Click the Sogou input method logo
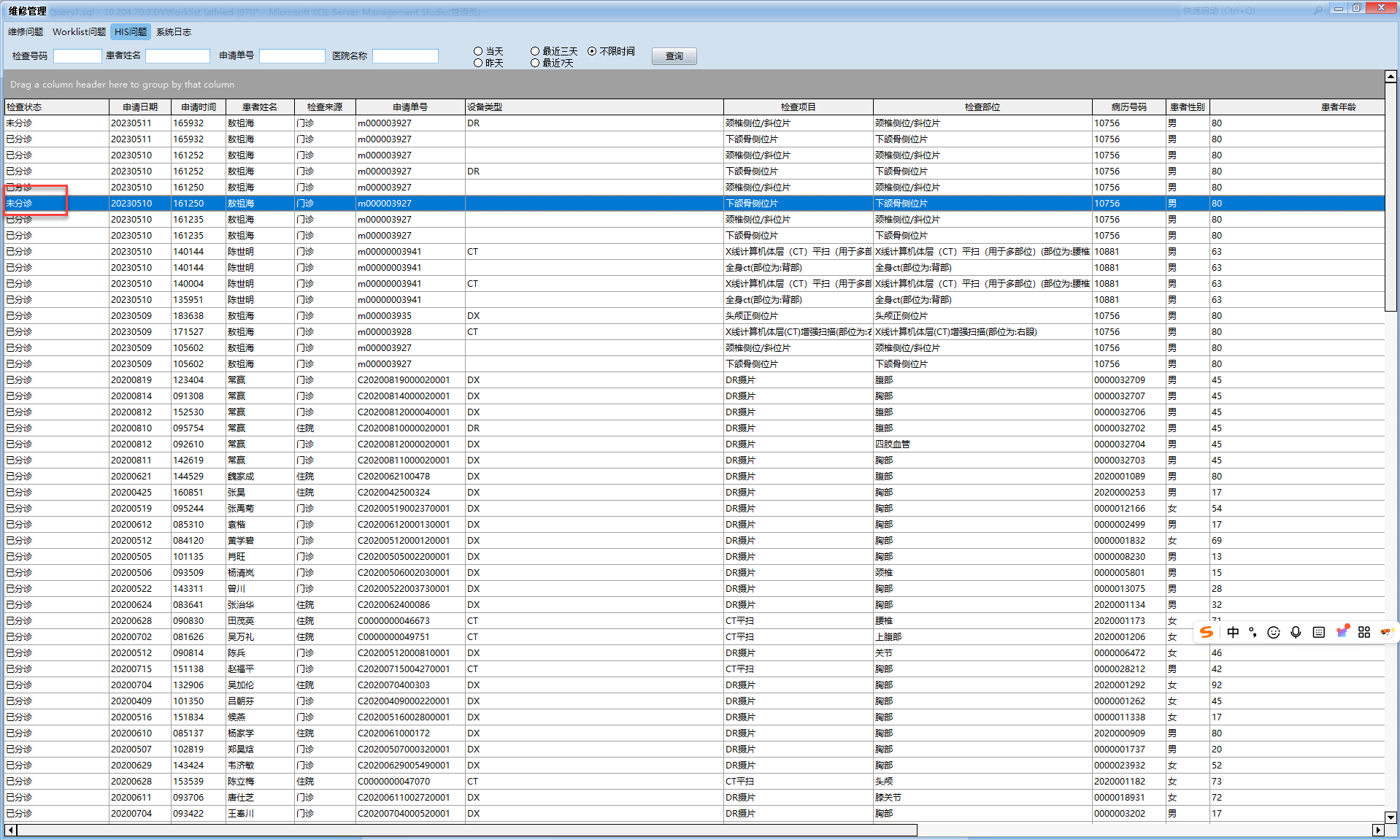This screenshot has height=840, width=1400. coord(1207,632)
